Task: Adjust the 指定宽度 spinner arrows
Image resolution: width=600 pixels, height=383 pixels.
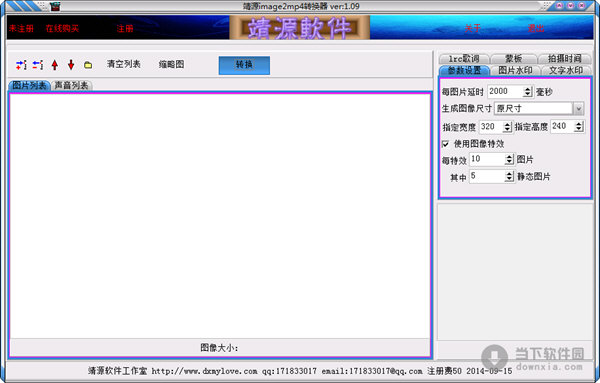Action: 507,127
